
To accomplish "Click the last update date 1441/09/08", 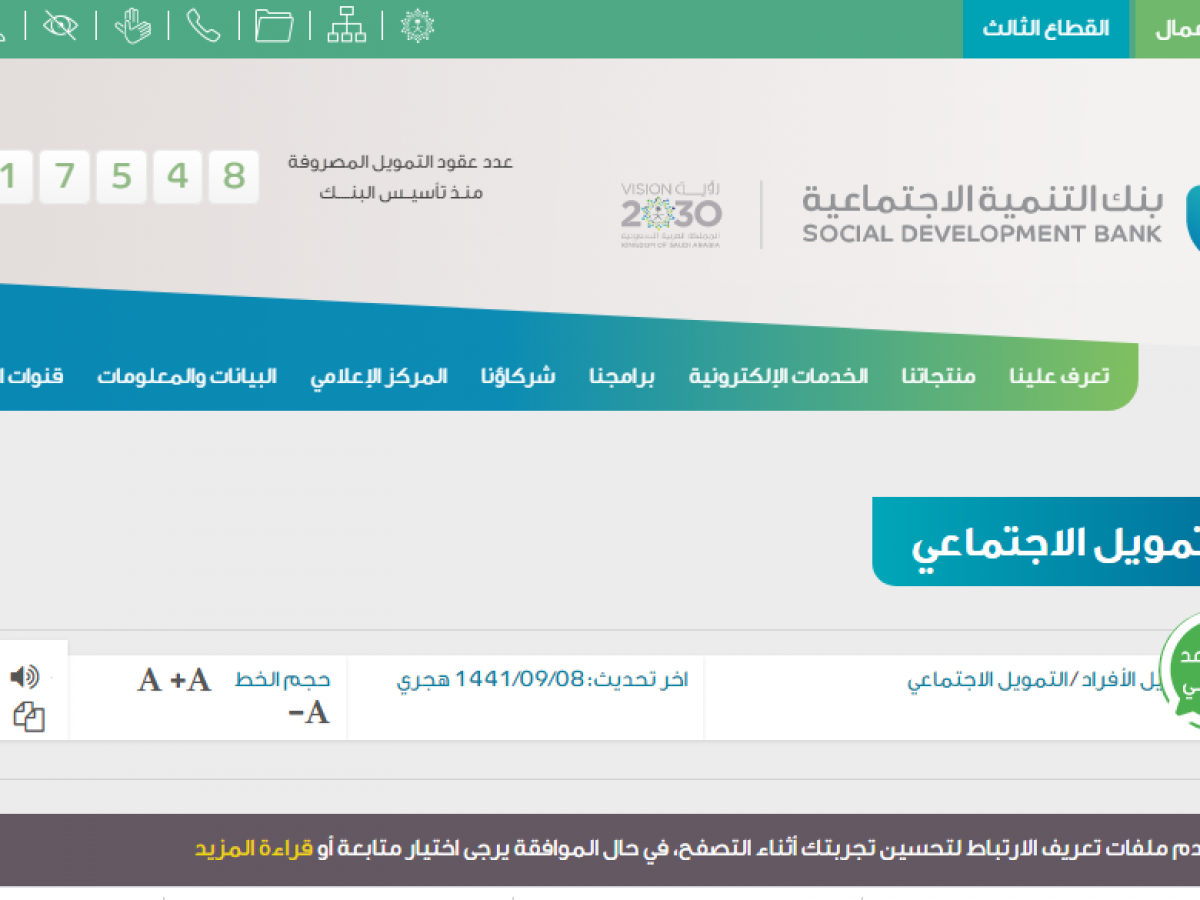I will coord(519,680).
